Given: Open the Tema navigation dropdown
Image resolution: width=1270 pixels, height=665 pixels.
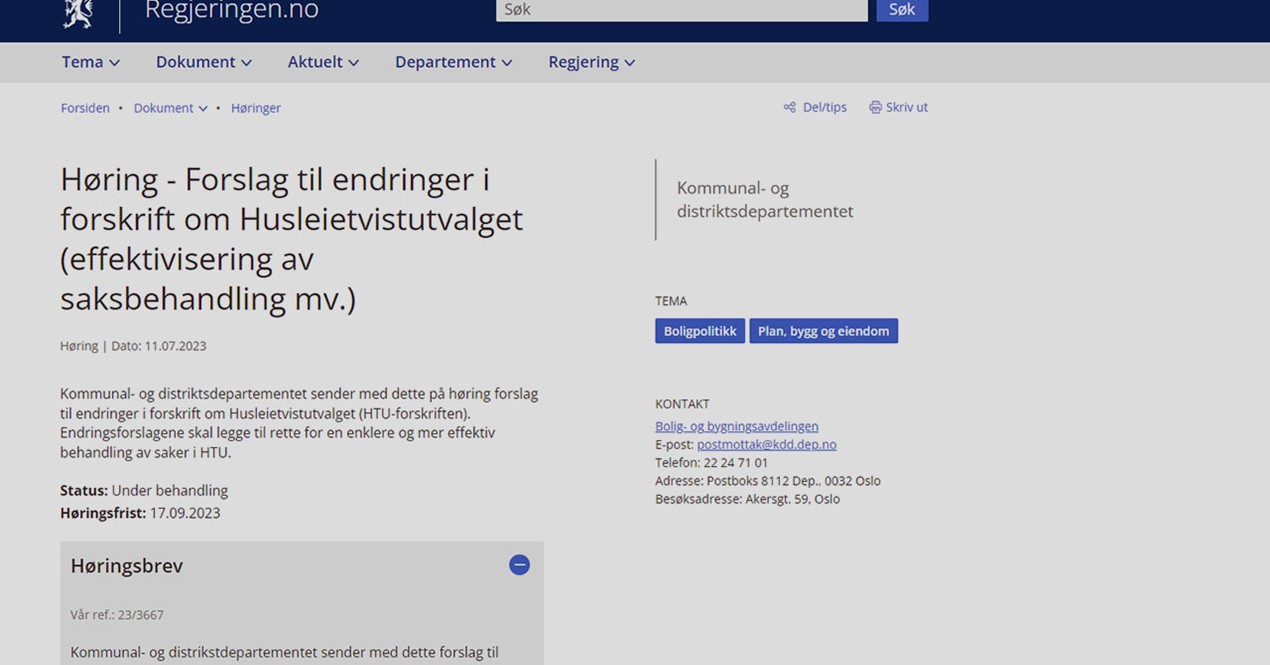Looking at the screenshot, I should pos(82,62).
